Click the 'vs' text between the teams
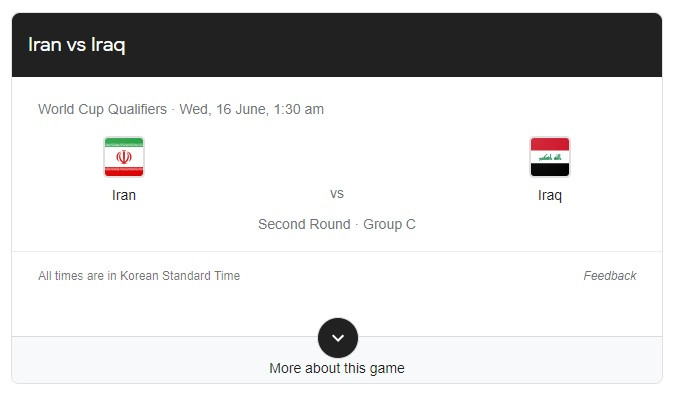This screenshot has width=680, height=397. (337, 194)
